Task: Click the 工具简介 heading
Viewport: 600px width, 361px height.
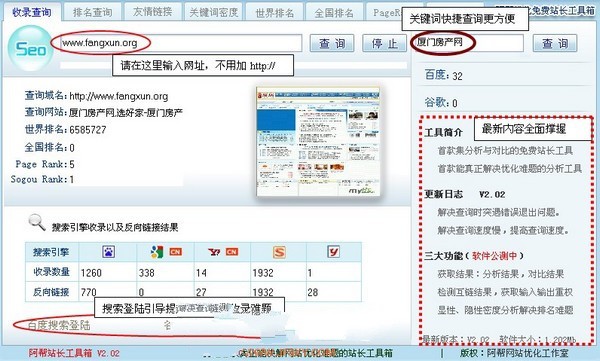Action: [x=443, y=133]
